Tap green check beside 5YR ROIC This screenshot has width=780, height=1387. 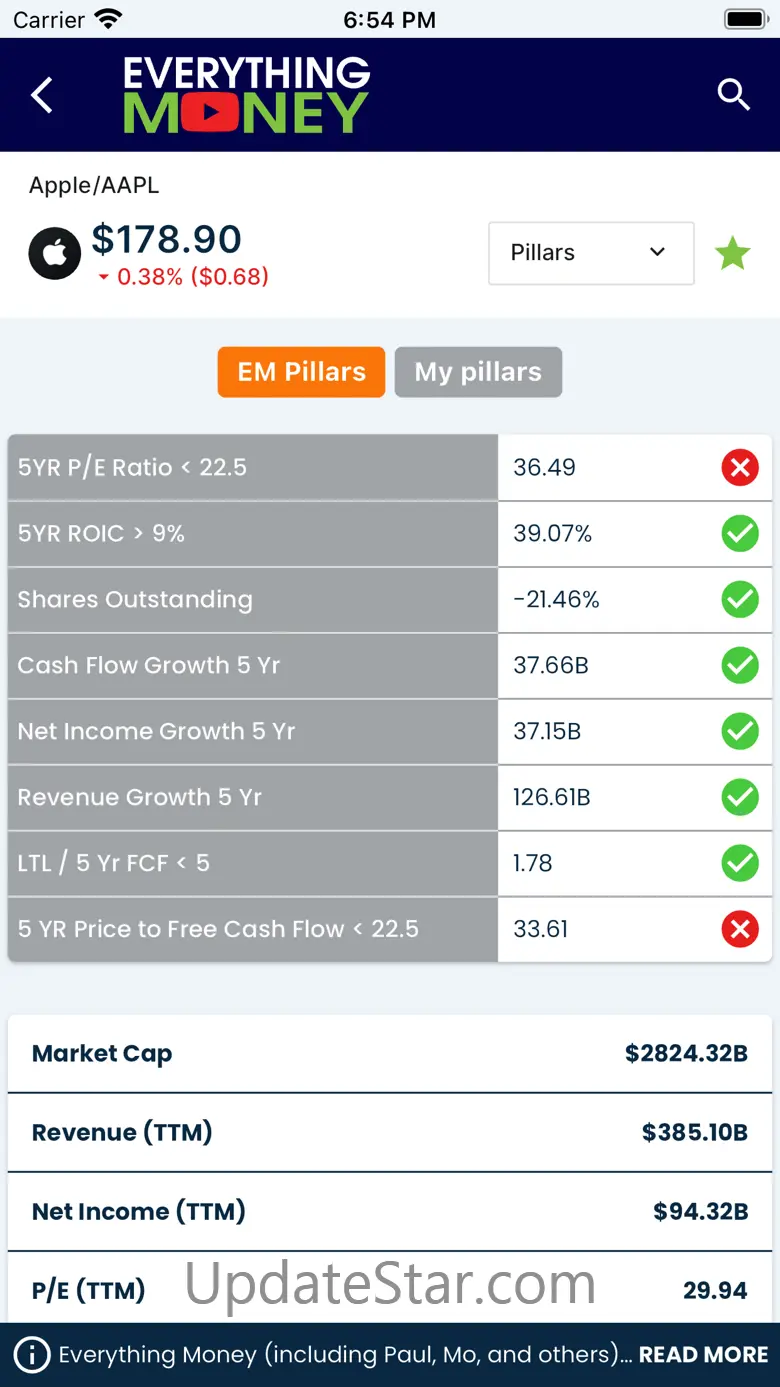tap(740, 533)
